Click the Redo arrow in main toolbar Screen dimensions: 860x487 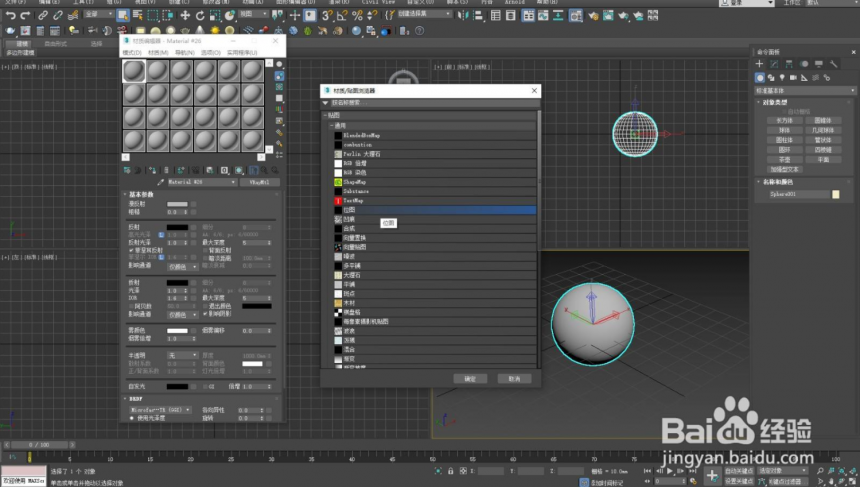tap(25, 15)
